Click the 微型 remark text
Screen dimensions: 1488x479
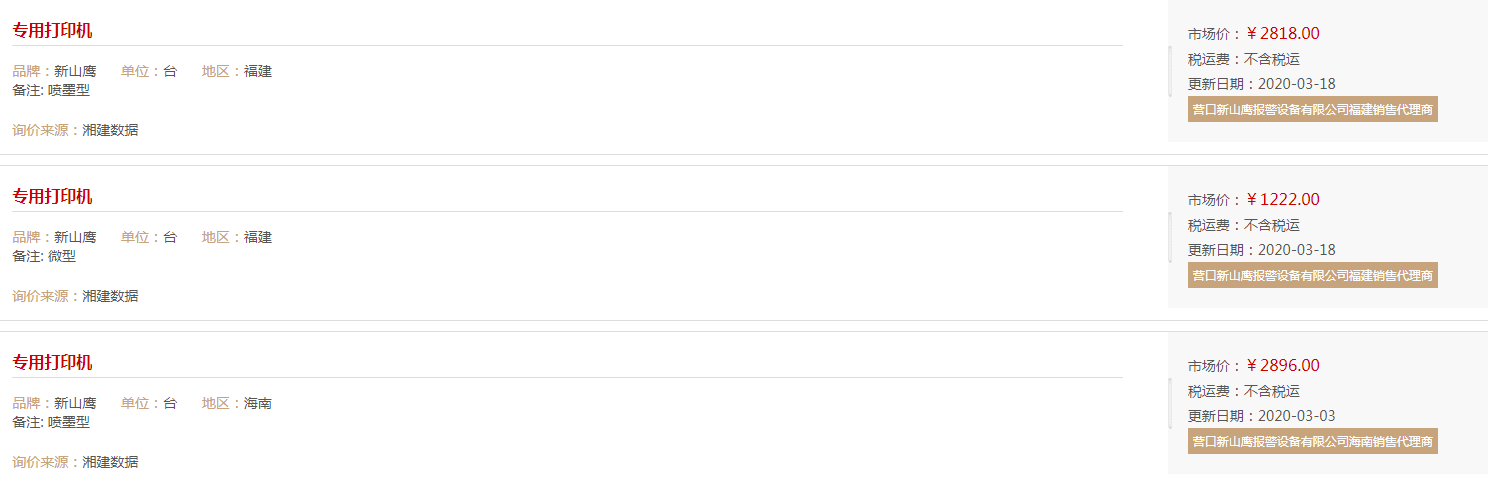coord(62,256)
